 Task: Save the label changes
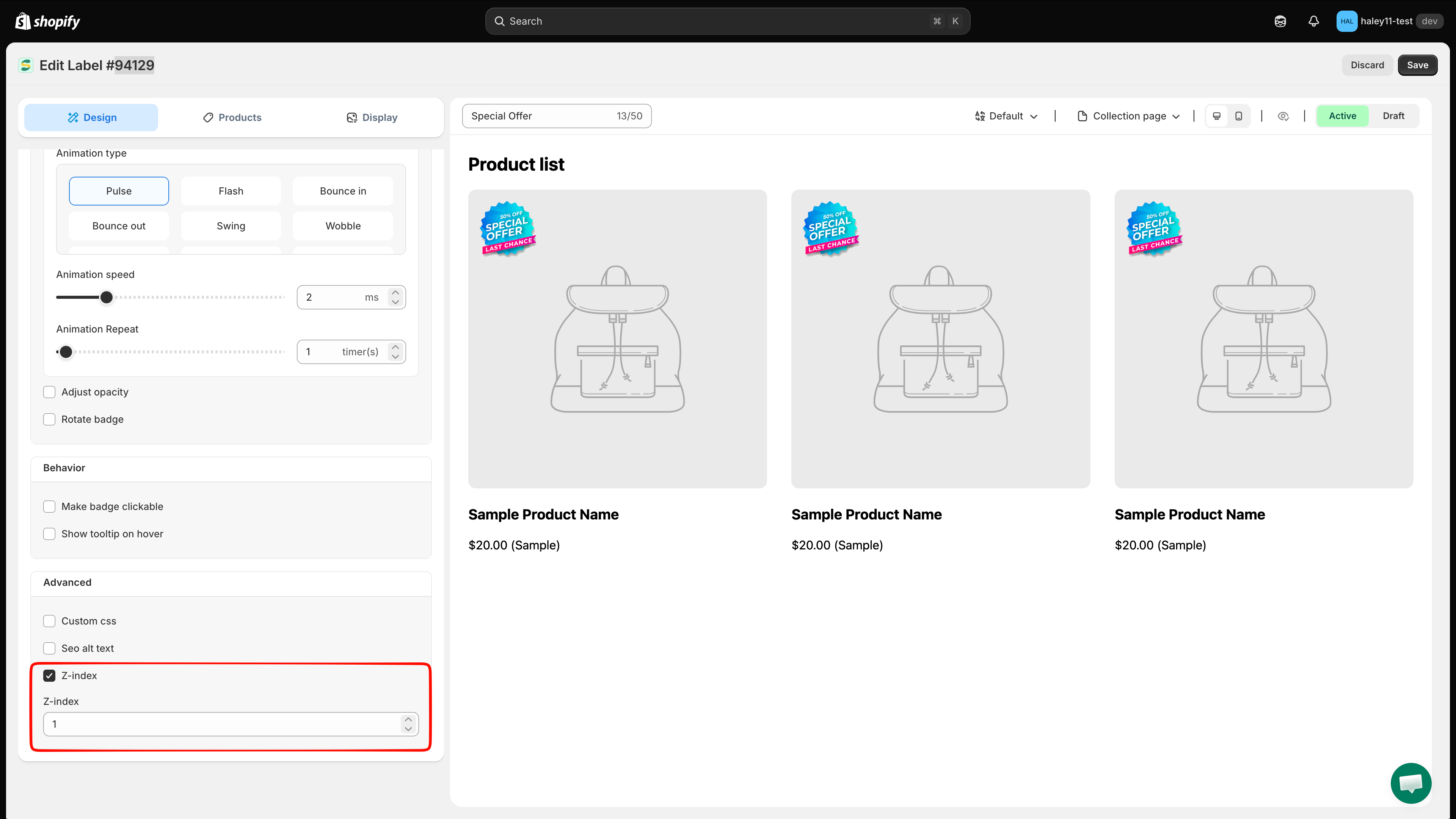(1417, 65)
